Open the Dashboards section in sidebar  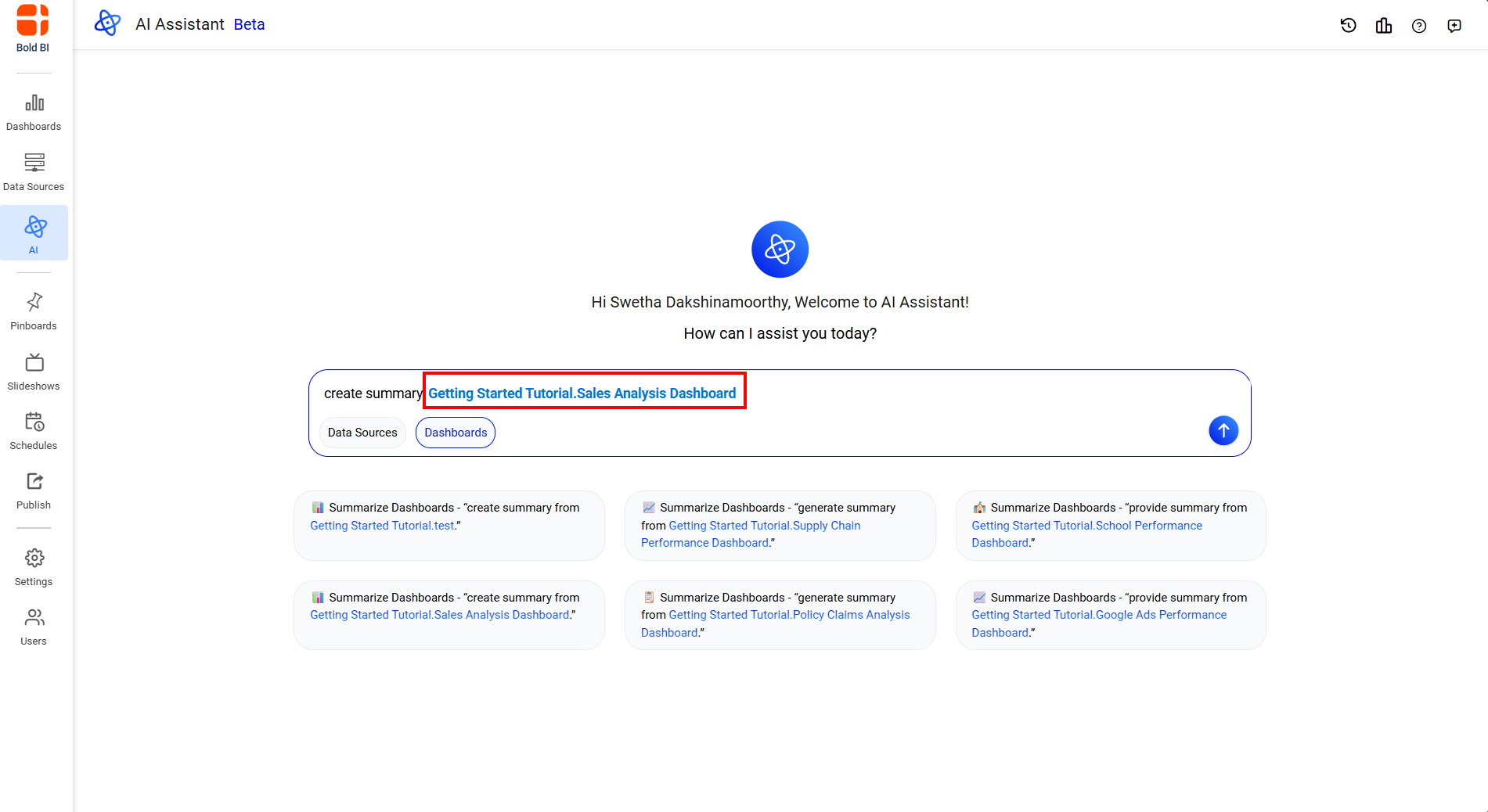[x=34, y=113]
